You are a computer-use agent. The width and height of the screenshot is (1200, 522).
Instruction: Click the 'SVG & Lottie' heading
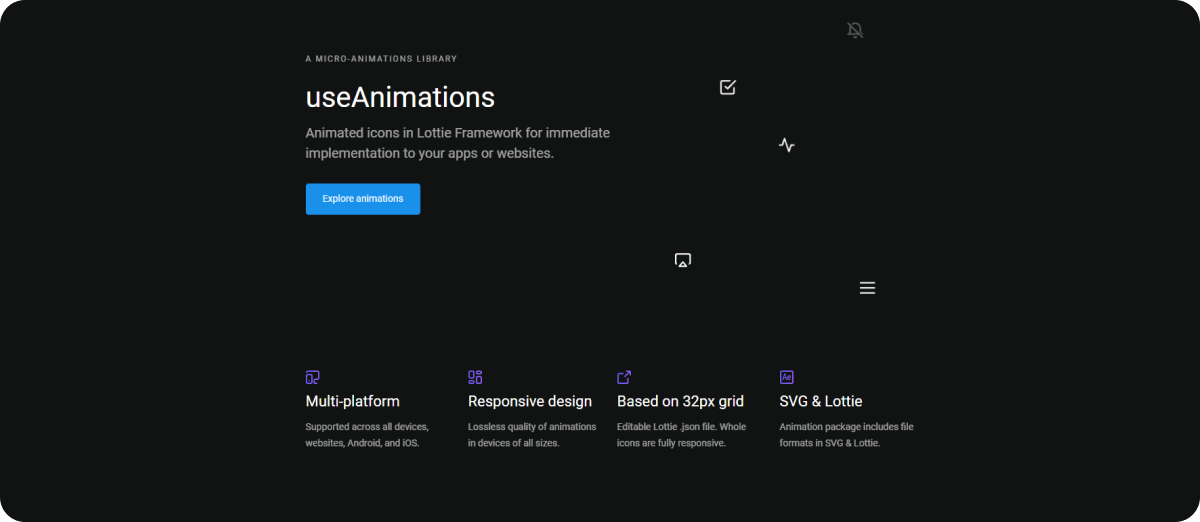click(821, 401)
